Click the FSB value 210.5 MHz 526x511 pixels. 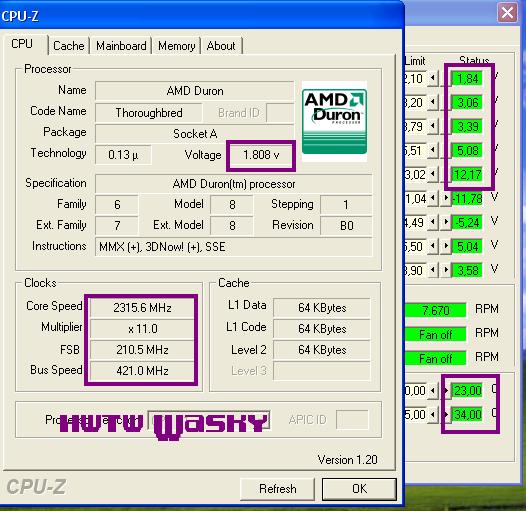click(142, 350)
